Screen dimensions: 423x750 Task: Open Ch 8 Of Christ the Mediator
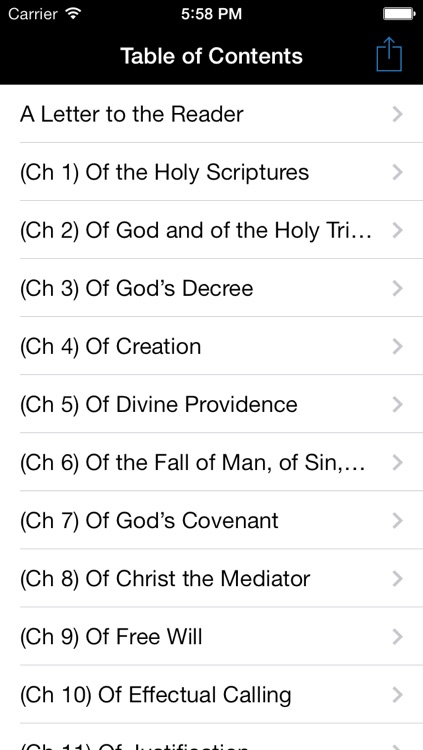212,579
